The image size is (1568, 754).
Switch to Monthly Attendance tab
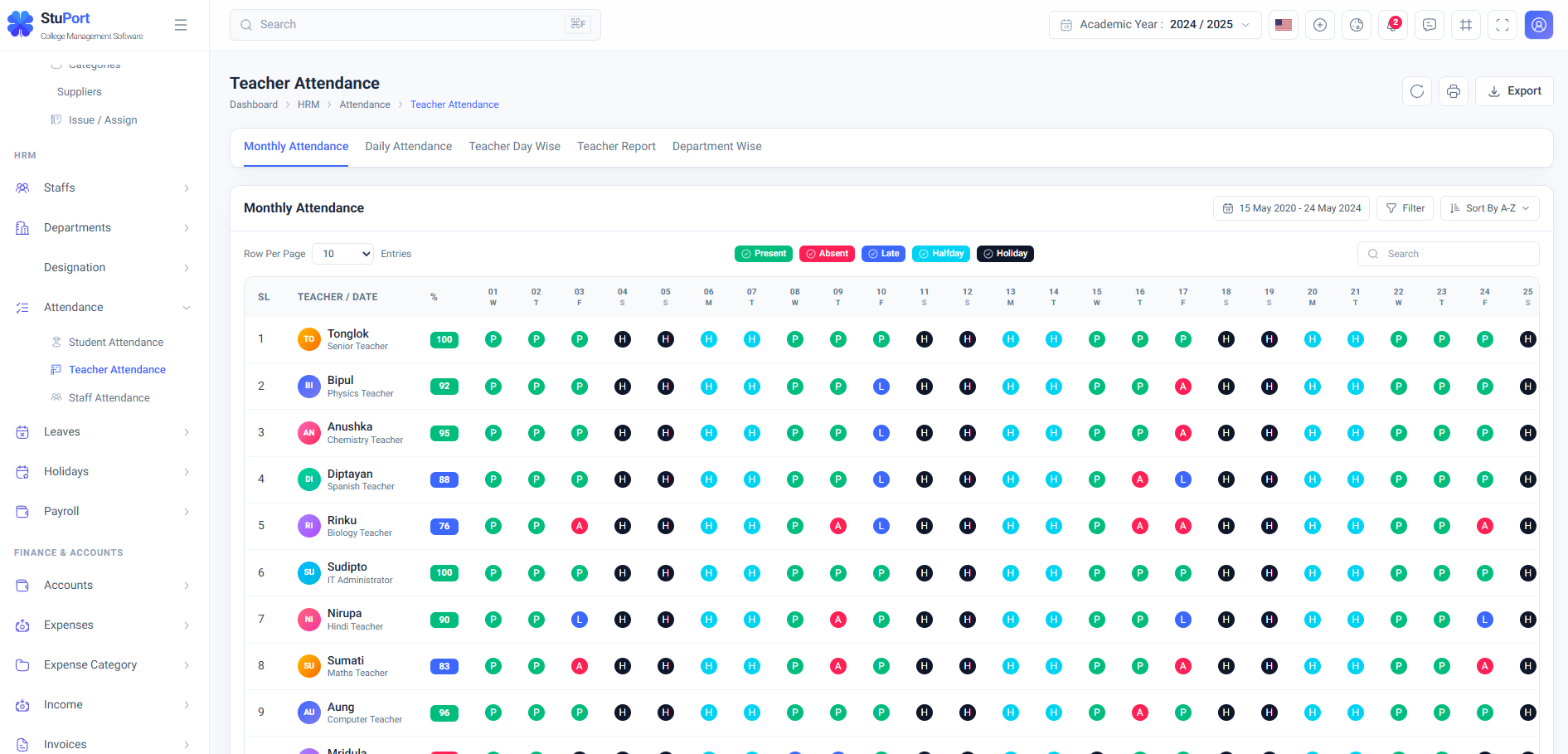pos(296,147)
